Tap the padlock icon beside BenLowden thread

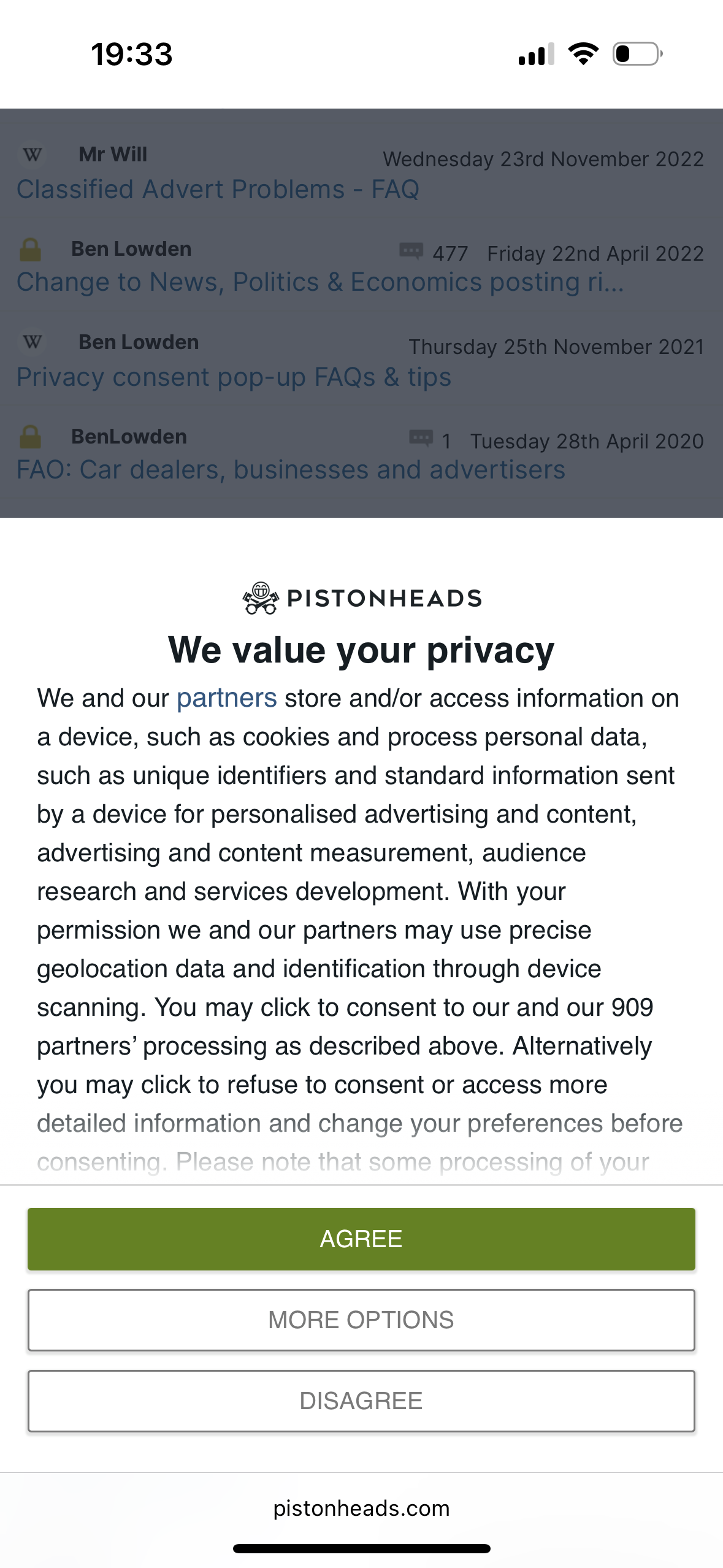(x=30, y=437)
